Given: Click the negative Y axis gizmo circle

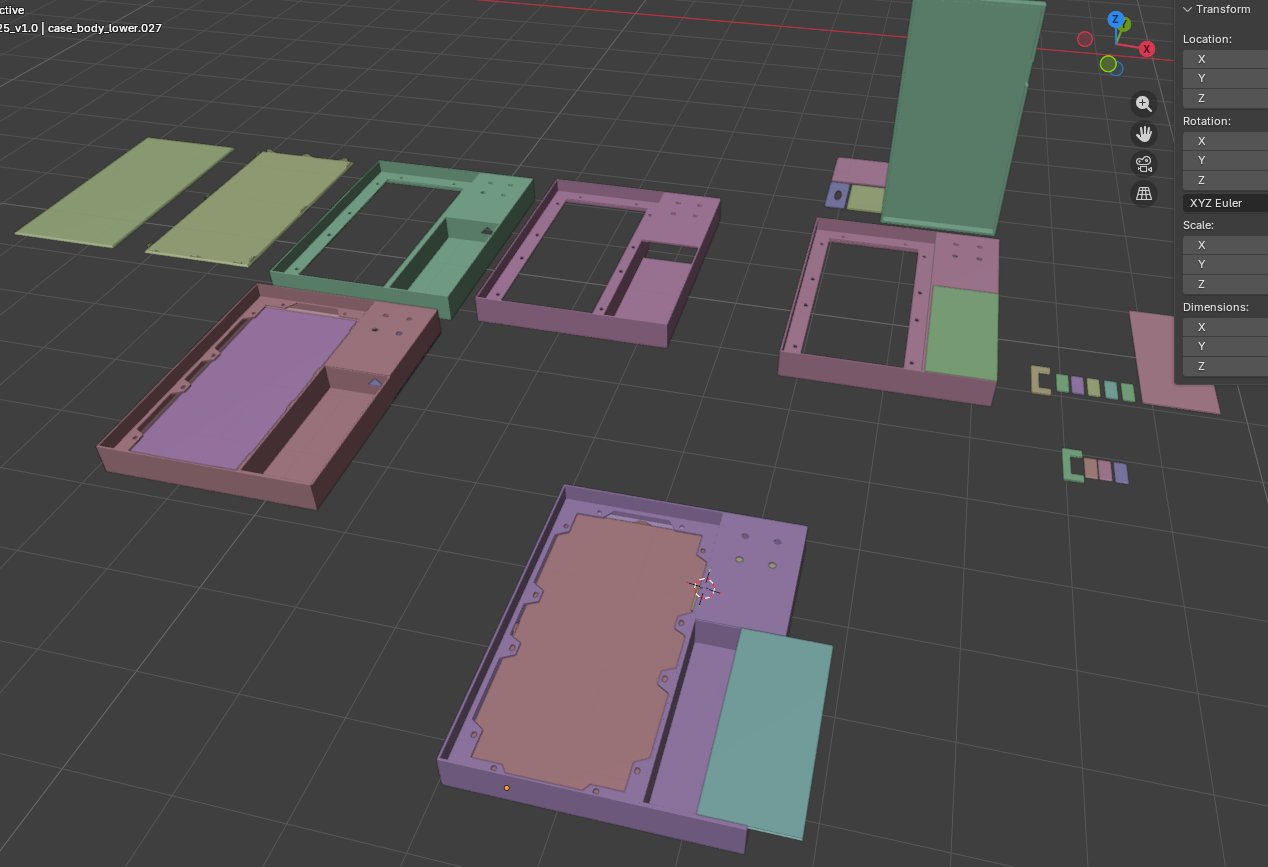Looking at the screenshot, I should pos(1108,64).
